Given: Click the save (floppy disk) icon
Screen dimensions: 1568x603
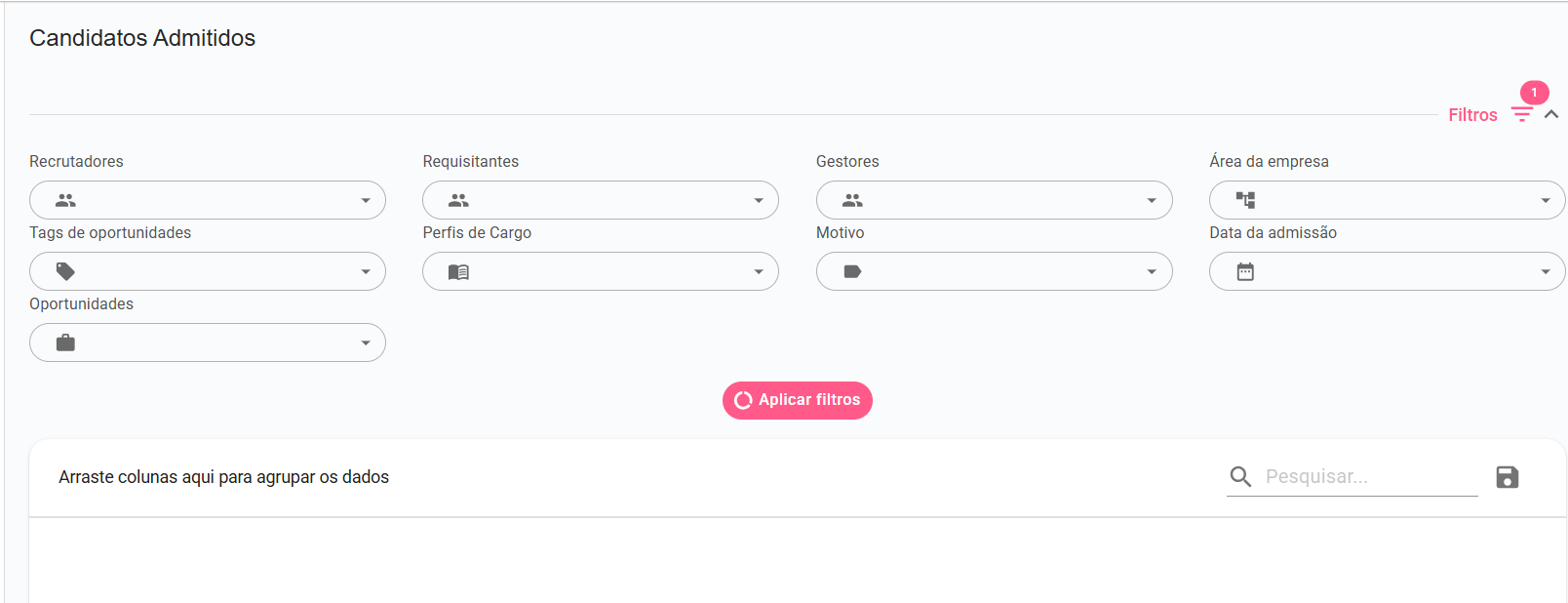Looking at the screenshot, I should (1508, 477).
